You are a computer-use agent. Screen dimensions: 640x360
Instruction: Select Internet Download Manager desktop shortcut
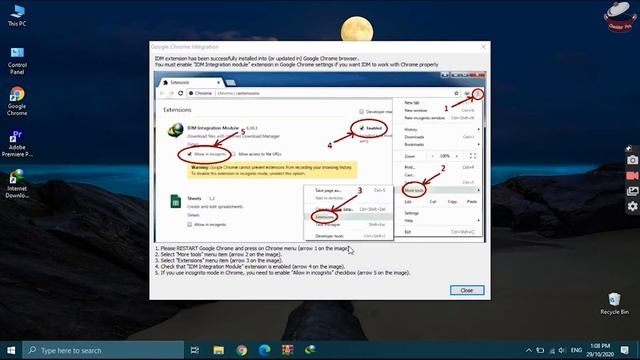pyautogui.click(x=17, y=184)
